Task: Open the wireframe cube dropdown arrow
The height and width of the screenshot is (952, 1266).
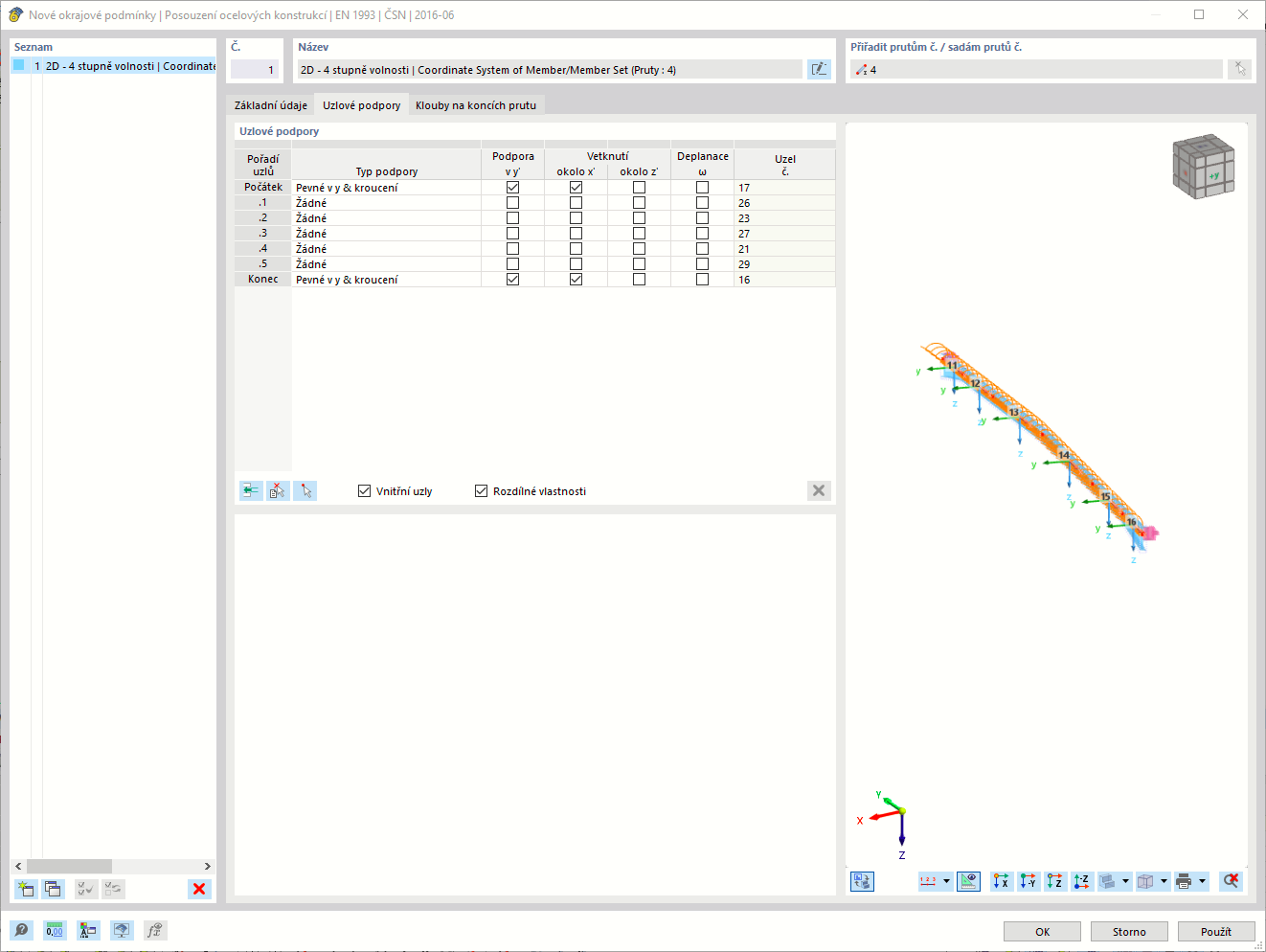Action: click(x=1164, y=881)
